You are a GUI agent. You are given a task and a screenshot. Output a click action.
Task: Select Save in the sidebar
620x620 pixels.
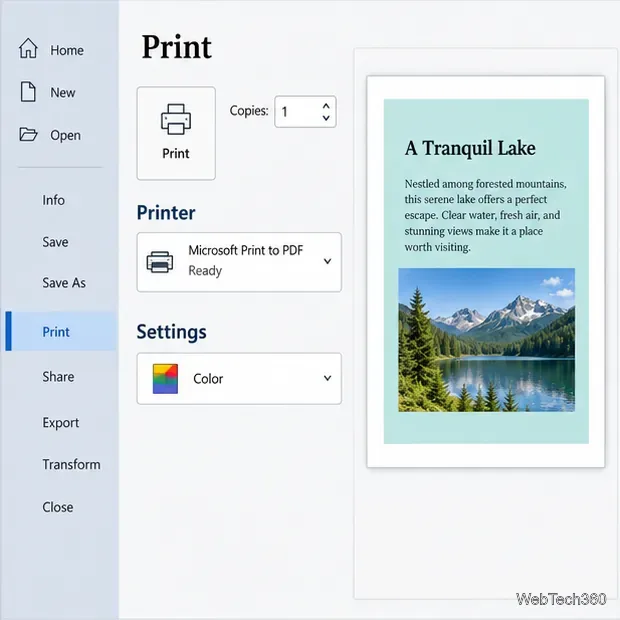[55, 242]
